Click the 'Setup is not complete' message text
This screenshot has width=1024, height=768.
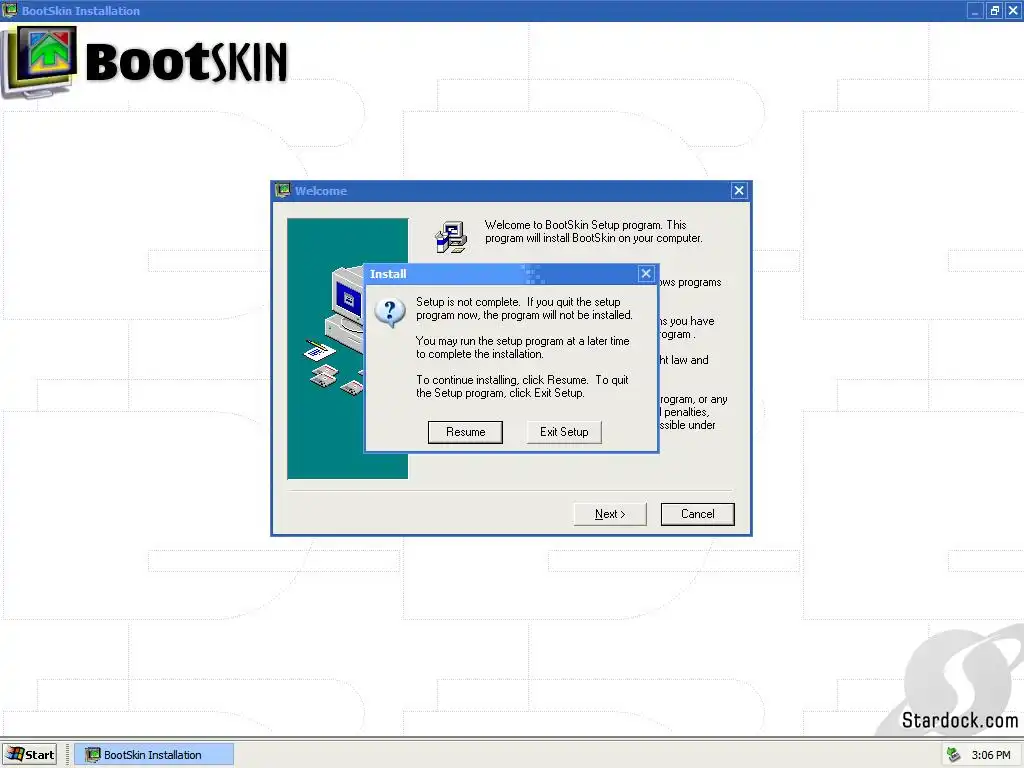524,308
